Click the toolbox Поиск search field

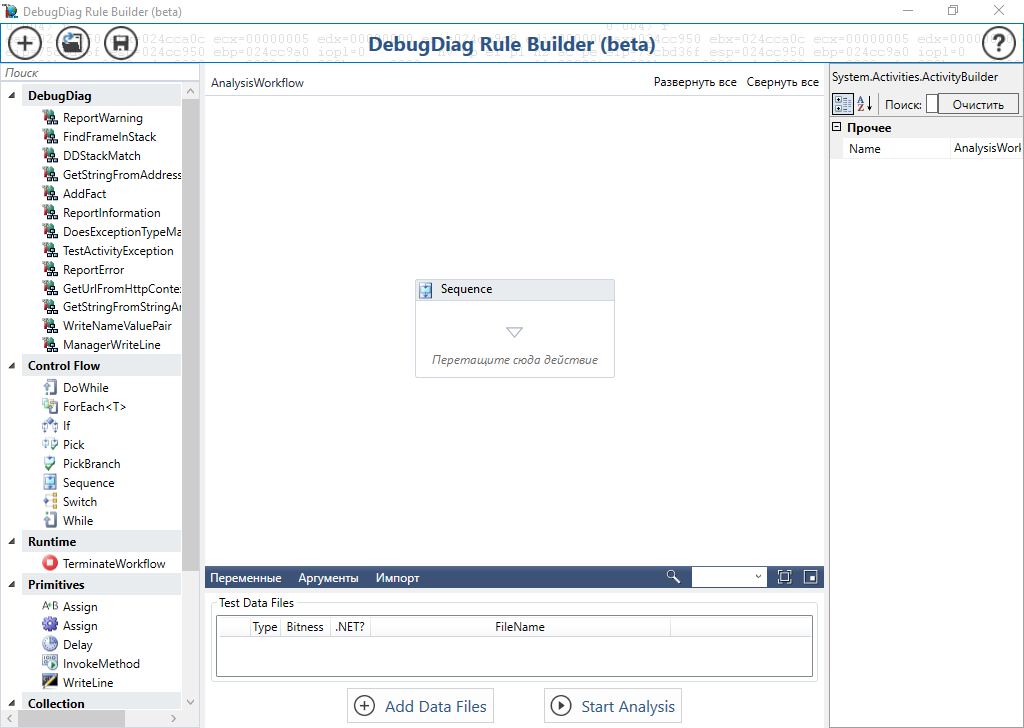[90, 73]
